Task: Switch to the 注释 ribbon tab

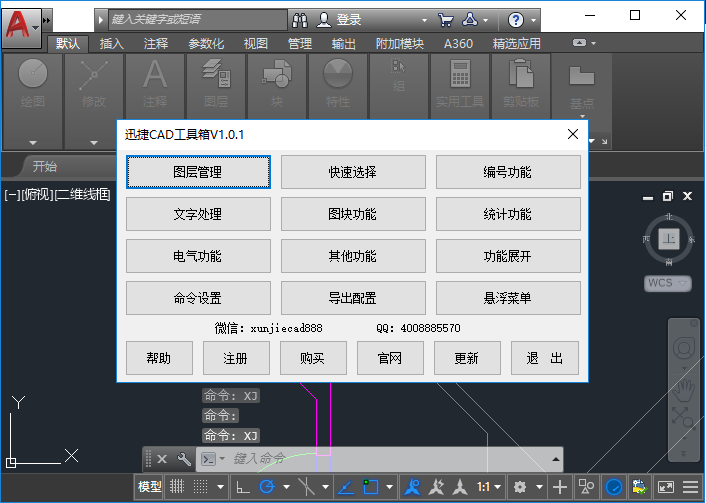Action: click(x=155, y=44)
